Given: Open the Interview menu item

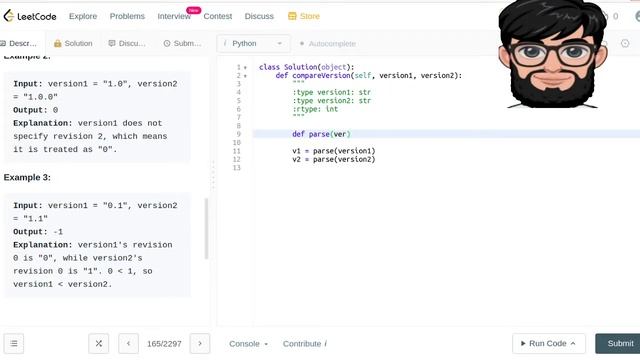Looking at the screenshot, I should point(174,16).
